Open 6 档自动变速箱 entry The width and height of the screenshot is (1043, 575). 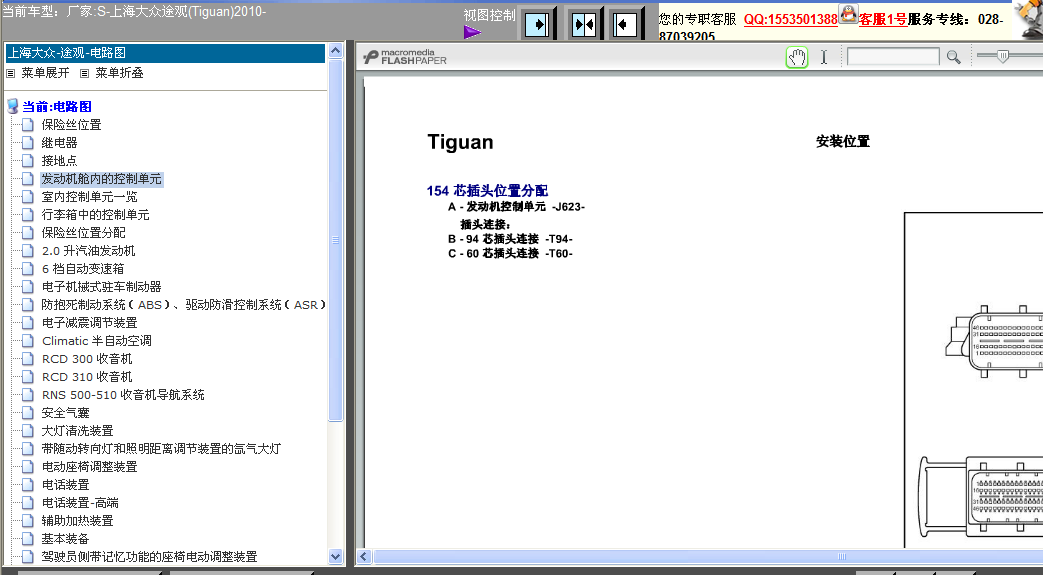click(82, 268)
